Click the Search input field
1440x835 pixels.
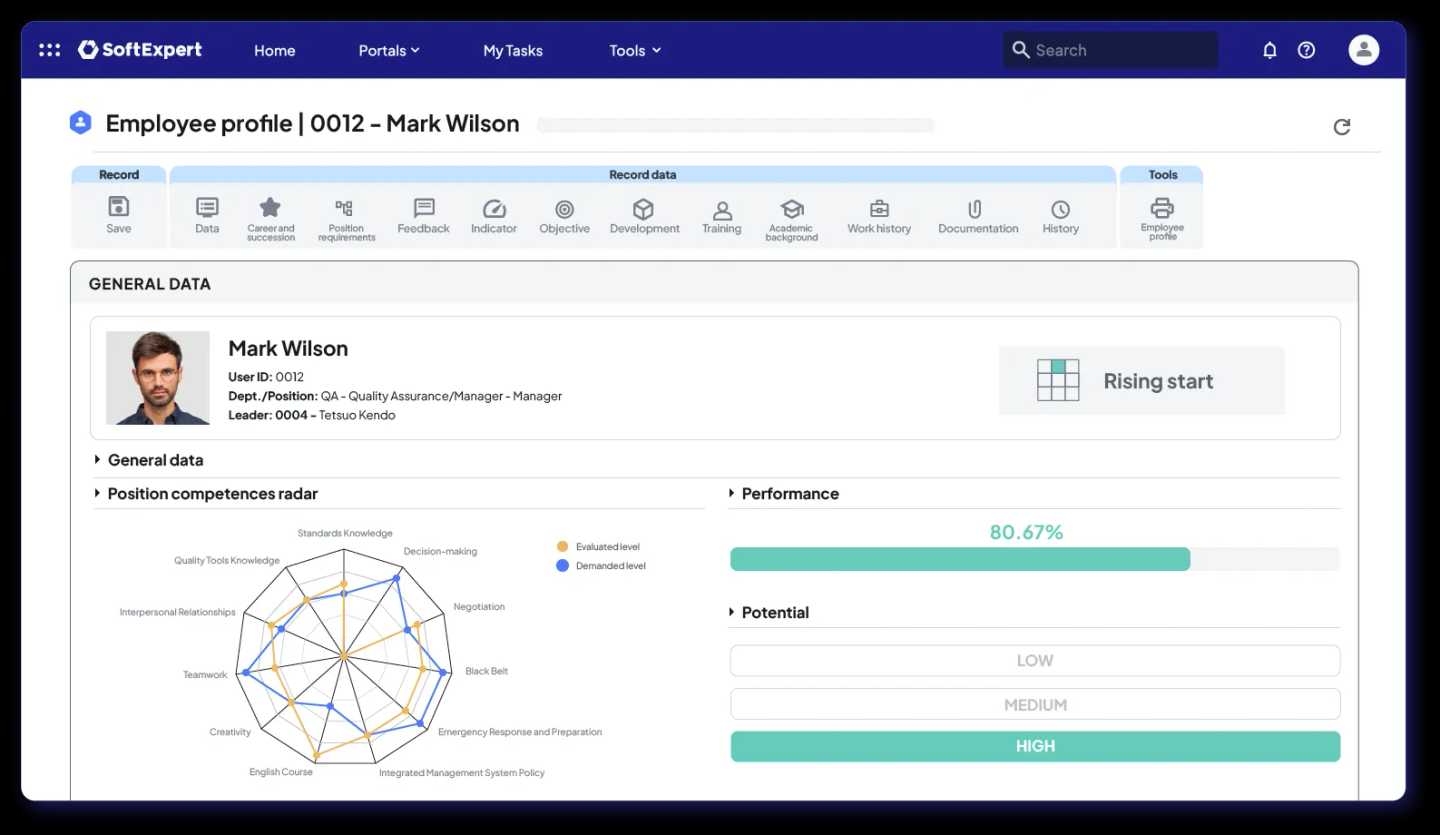point(1120,50)
